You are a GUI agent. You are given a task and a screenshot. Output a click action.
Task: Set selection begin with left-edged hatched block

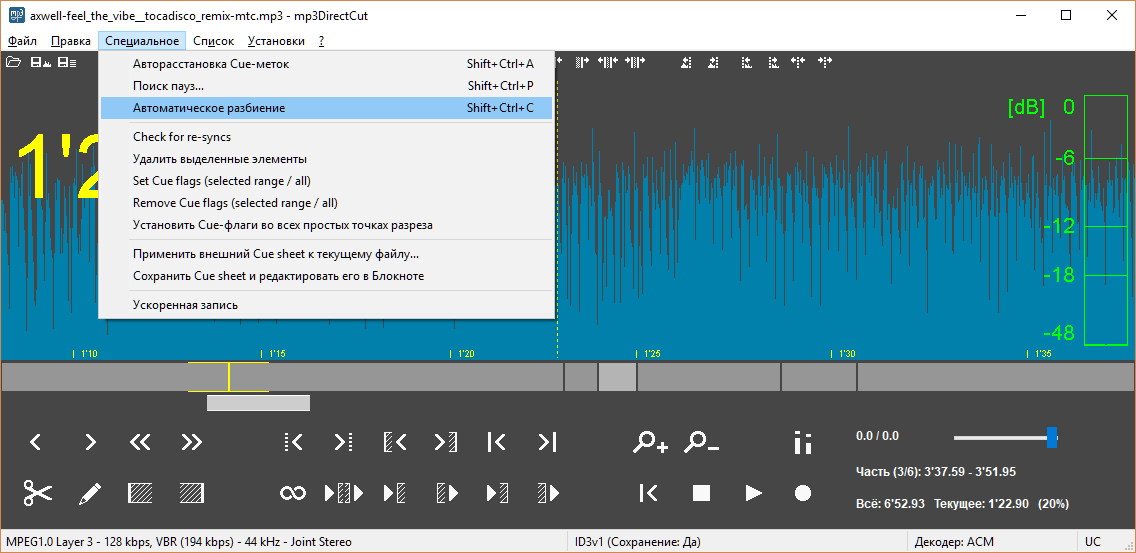click(140, 493)
